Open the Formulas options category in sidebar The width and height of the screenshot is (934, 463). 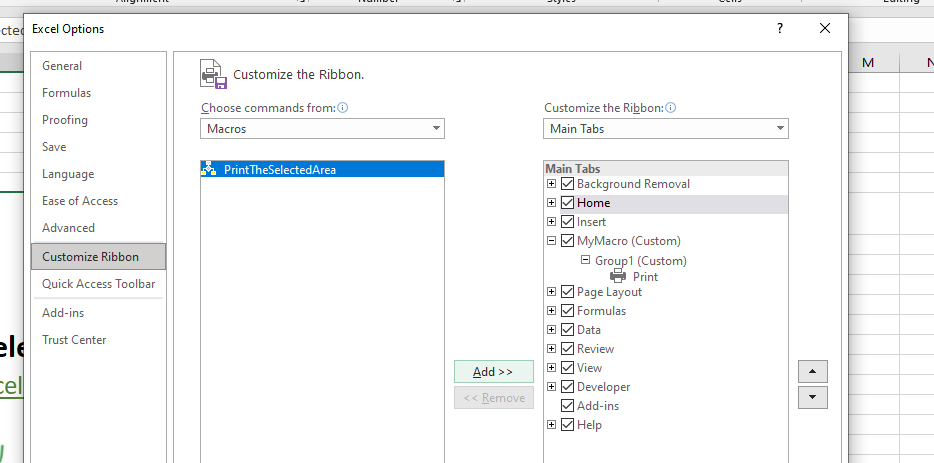point(98,93)
